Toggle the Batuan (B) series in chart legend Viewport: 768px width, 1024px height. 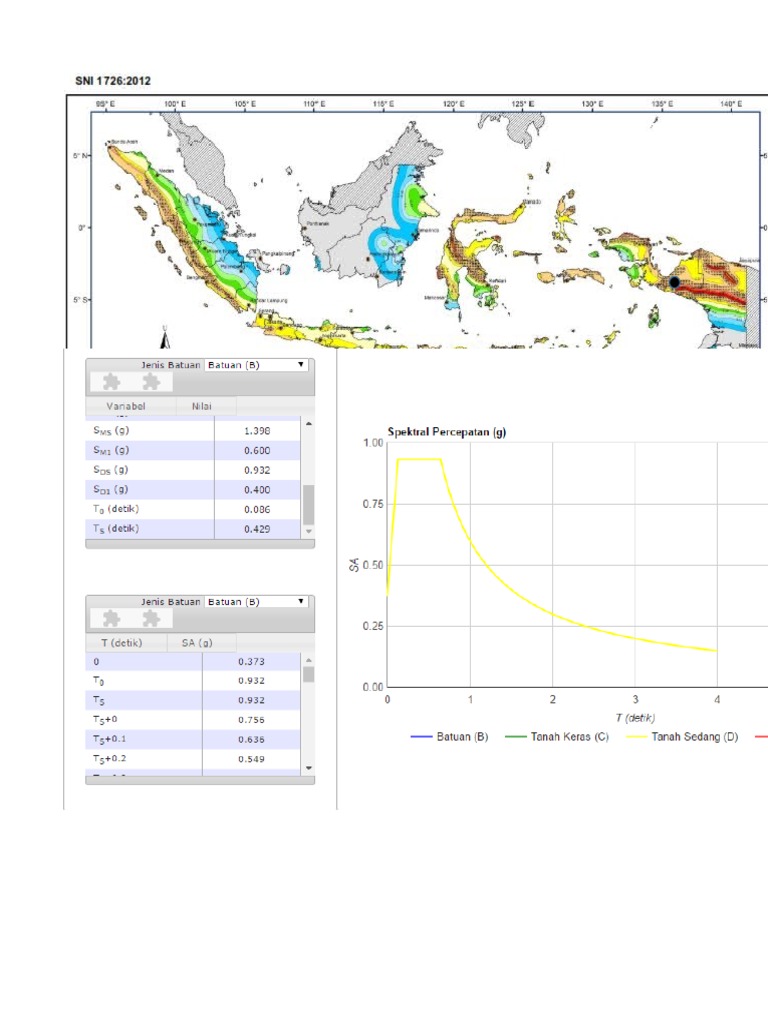pos(450,737)
